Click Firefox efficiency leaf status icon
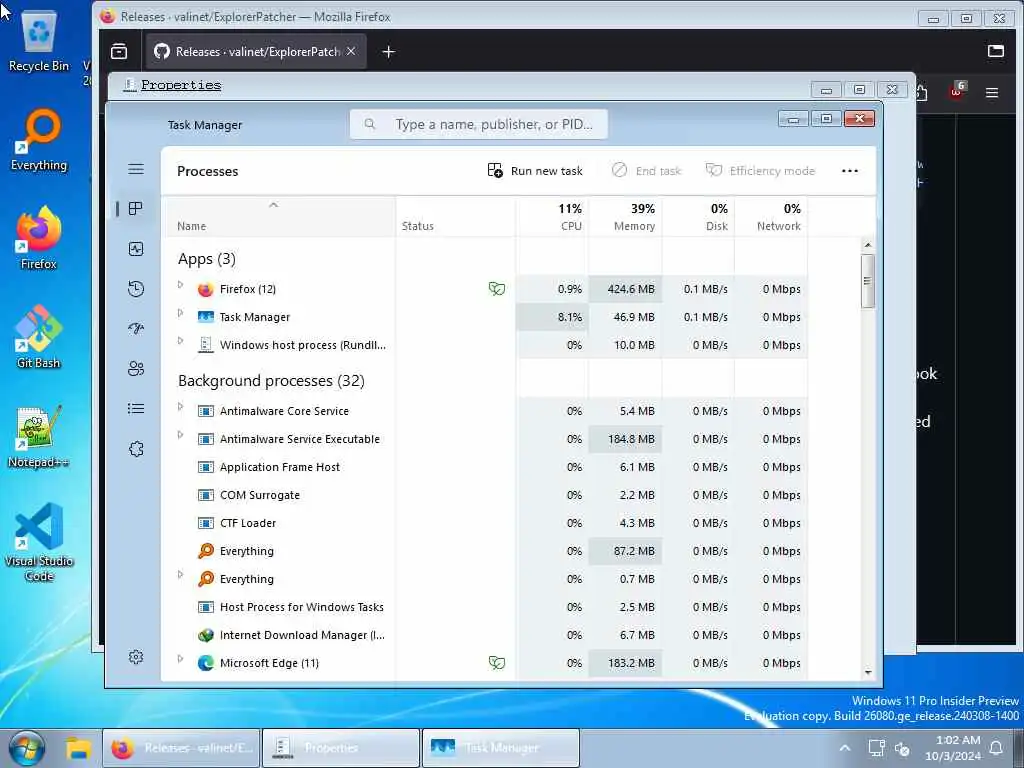Screen dimensions: 1024x768 point(497,289)
